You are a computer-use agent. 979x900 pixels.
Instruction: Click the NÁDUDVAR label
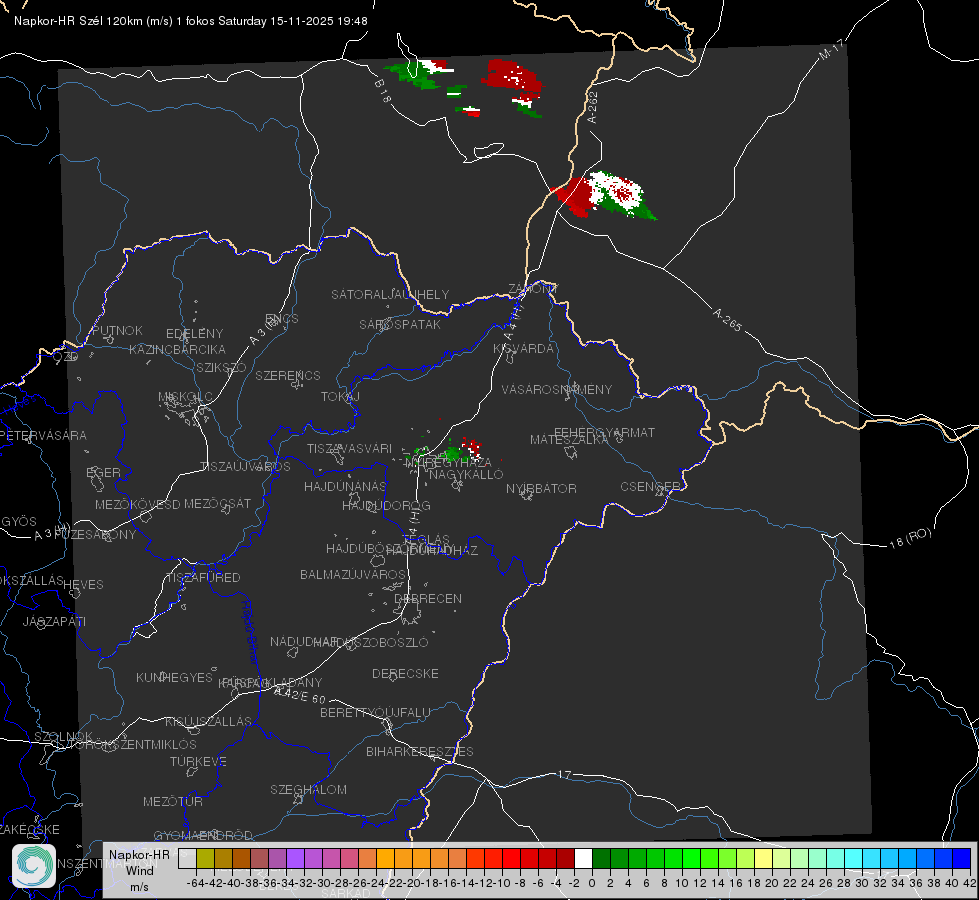pyautogui.click(x=305, y=641)
